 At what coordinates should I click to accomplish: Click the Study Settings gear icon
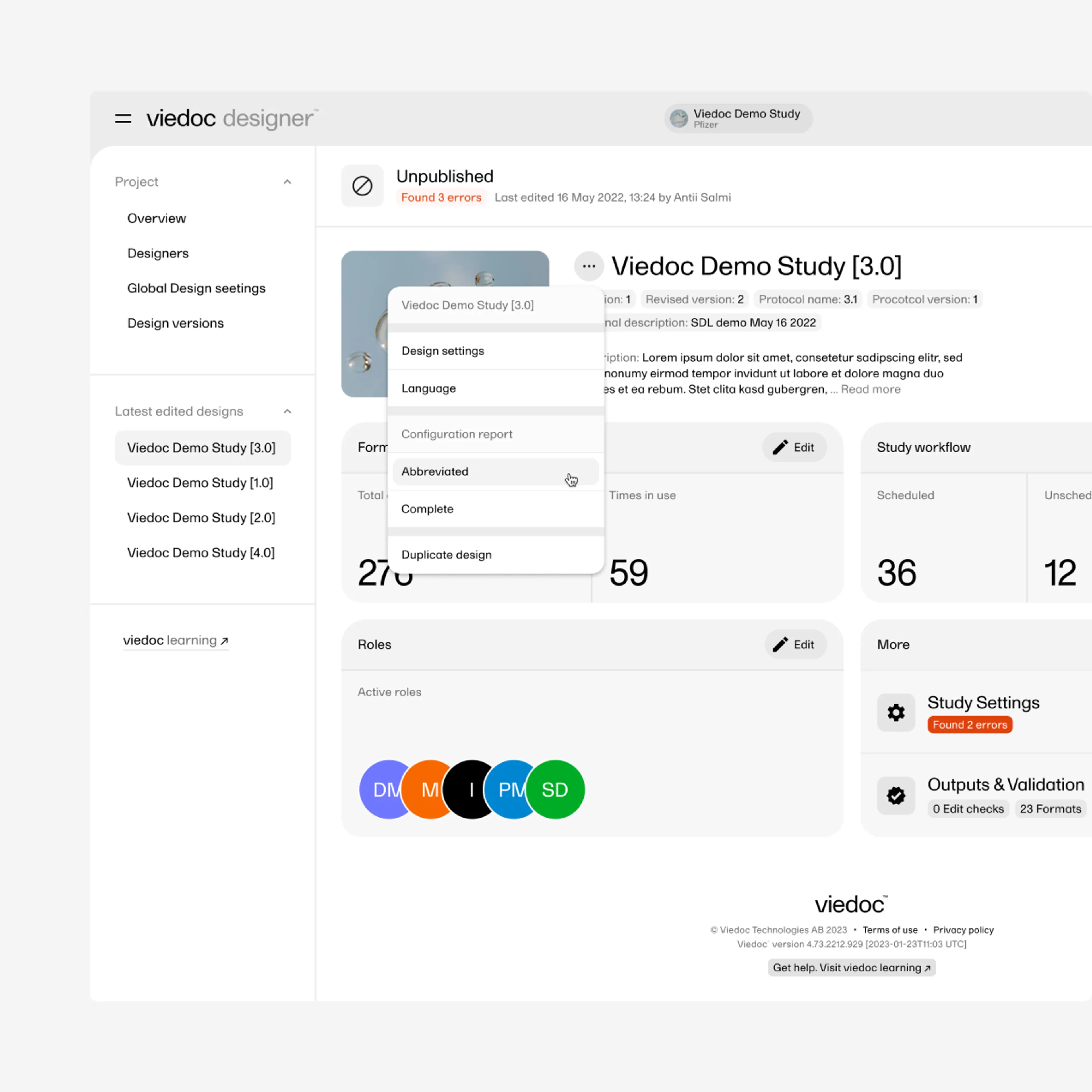[896, 712]
